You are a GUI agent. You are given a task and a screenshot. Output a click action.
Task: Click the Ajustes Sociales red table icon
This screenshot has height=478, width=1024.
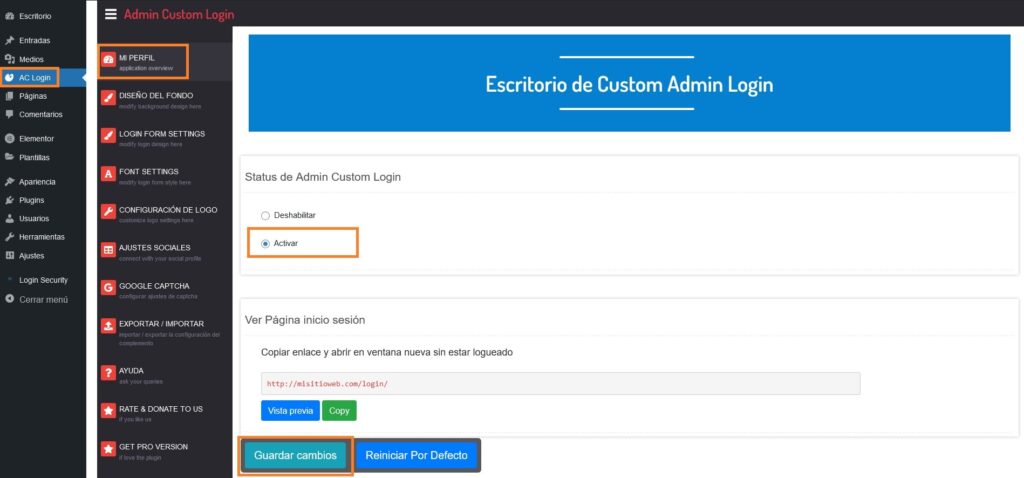pyautogui.click(x=108, y=250)
